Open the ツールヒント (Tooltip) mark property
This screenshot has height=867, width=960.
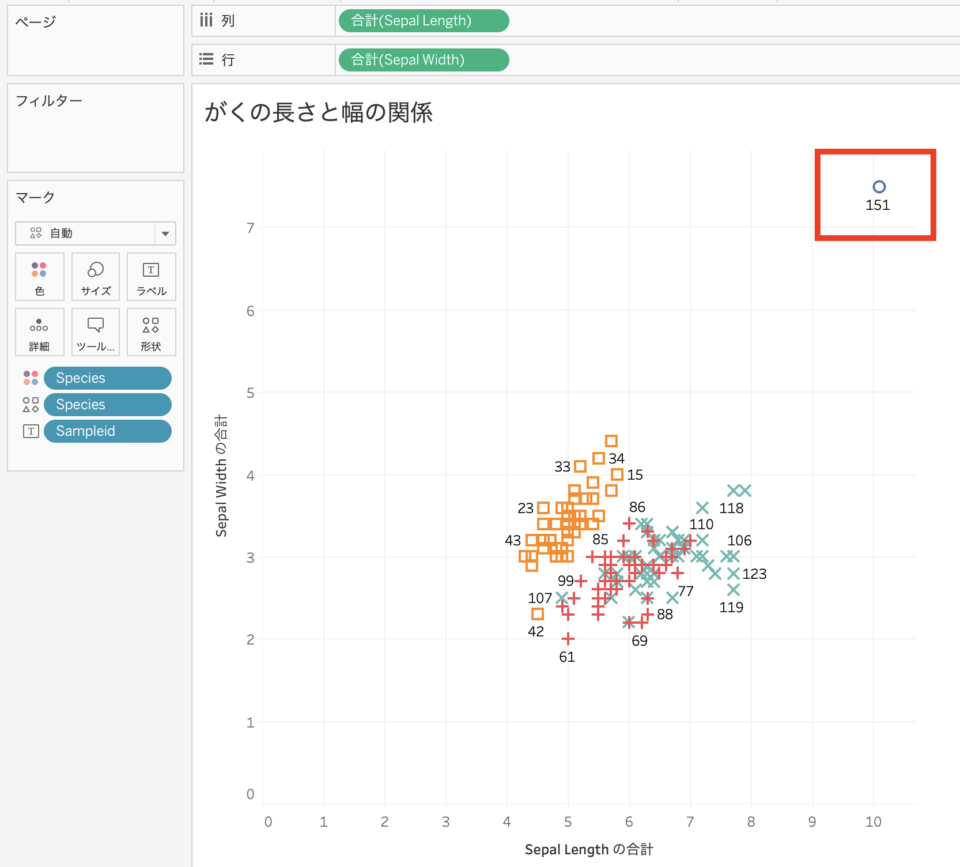click(x=95, y=332)
